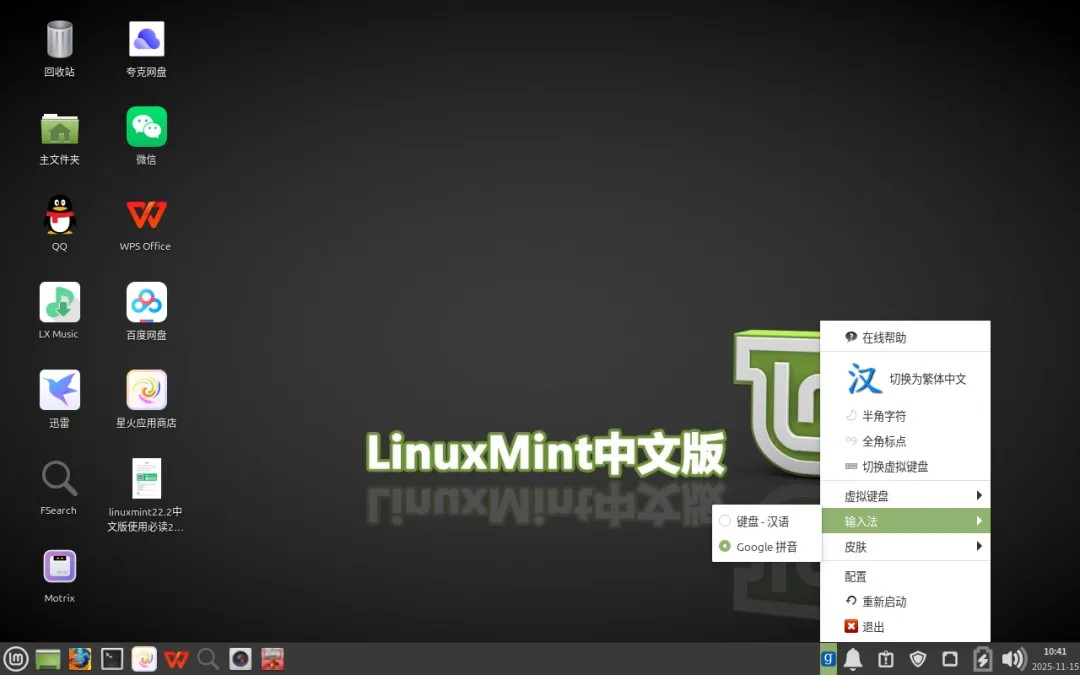Open the battery charging tray icon

point(982,659)
